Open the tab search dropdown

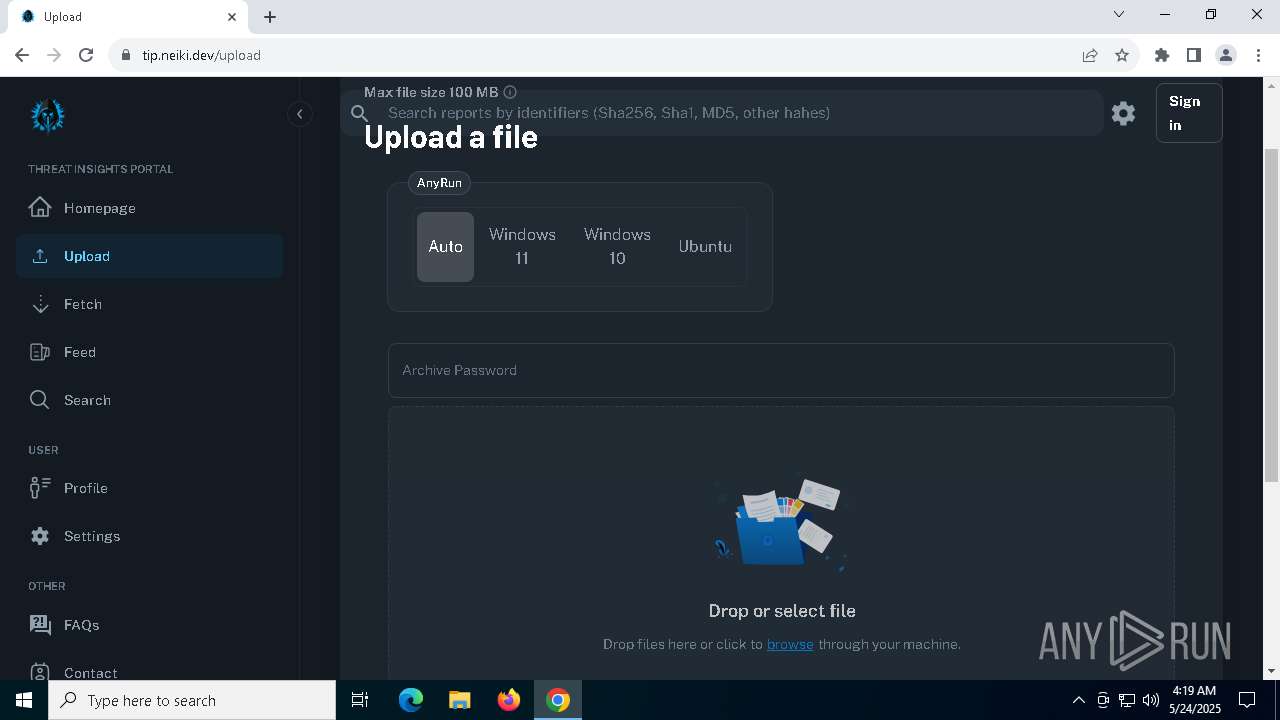click(x=1119, y=15)
